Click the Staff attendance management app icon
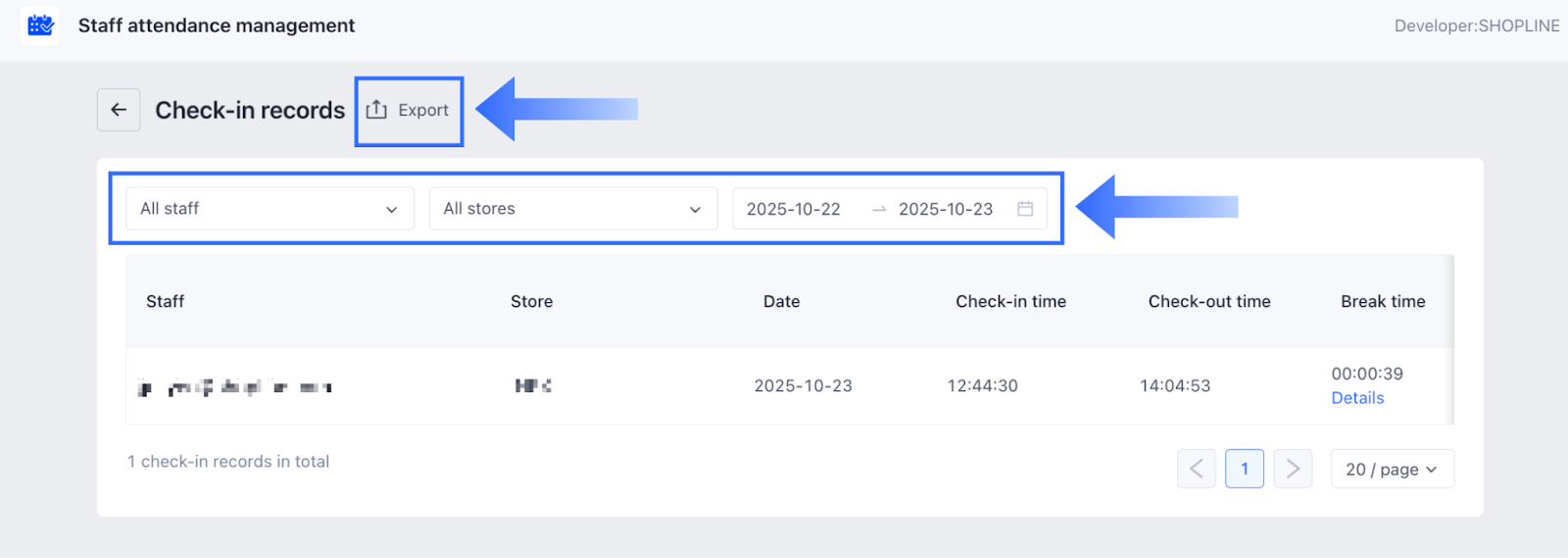Image resolution: width=1568 pixels, height=558 pixels. point(40,25)
